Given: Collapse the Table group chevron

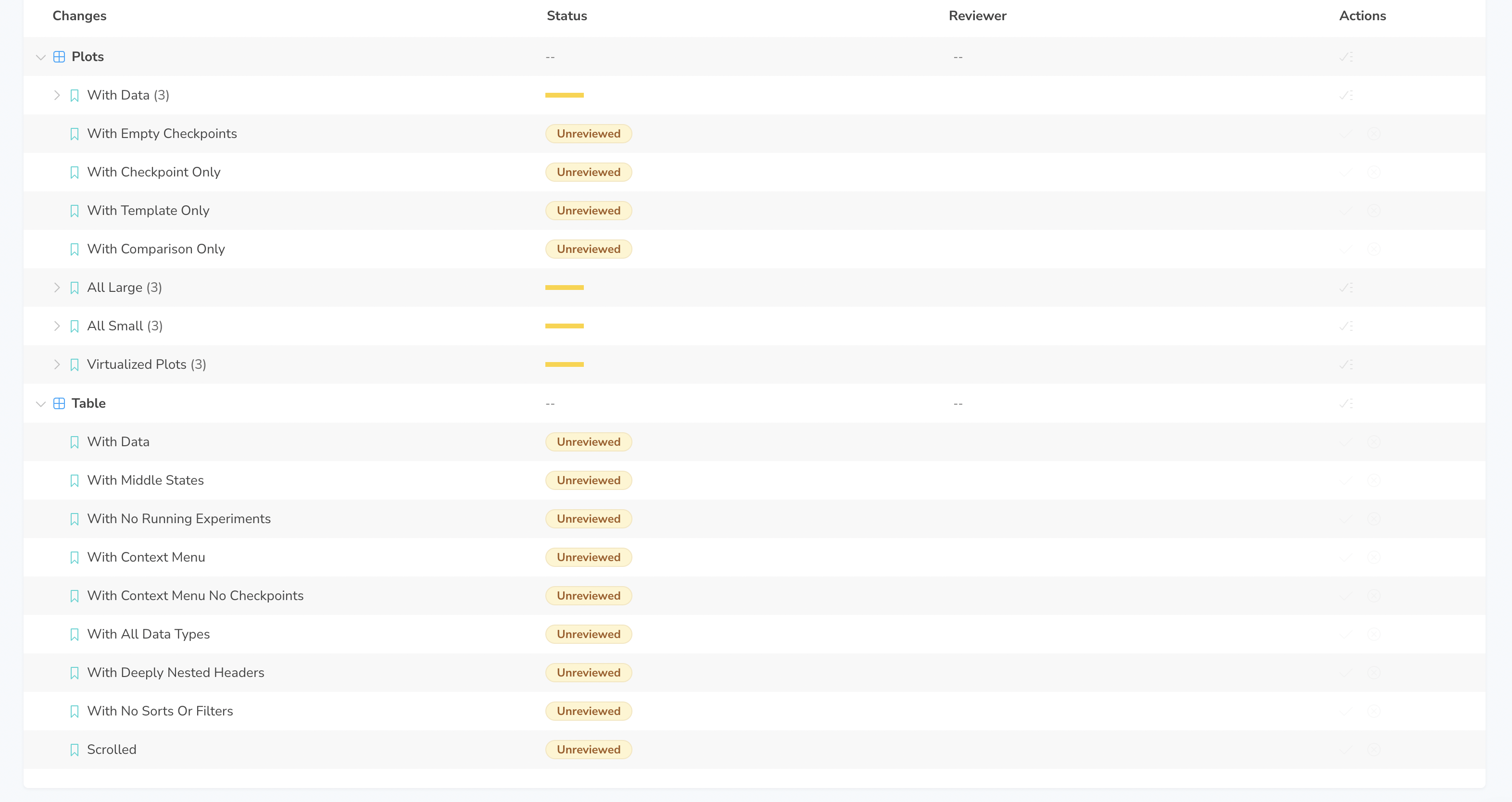Looking at the screenshot, I should coord(40,404).
